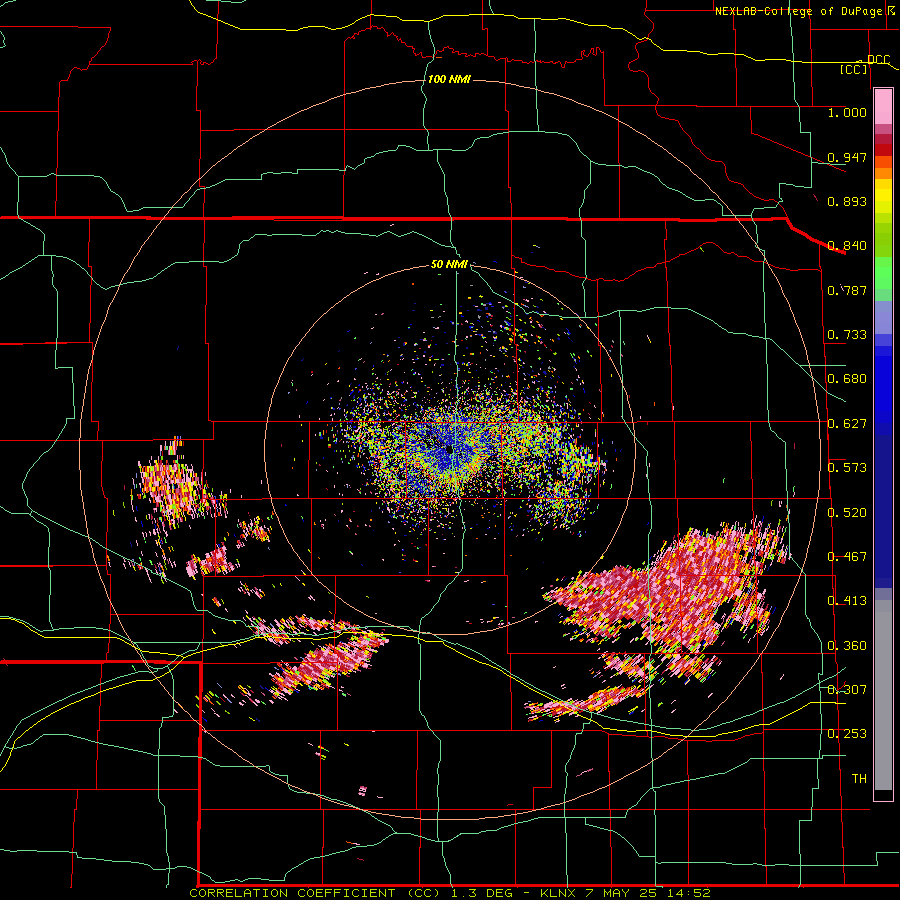Click the radar site center black dot
Image resolution: width=900 pixels, height=900 pixels.
tap(449, 450)
